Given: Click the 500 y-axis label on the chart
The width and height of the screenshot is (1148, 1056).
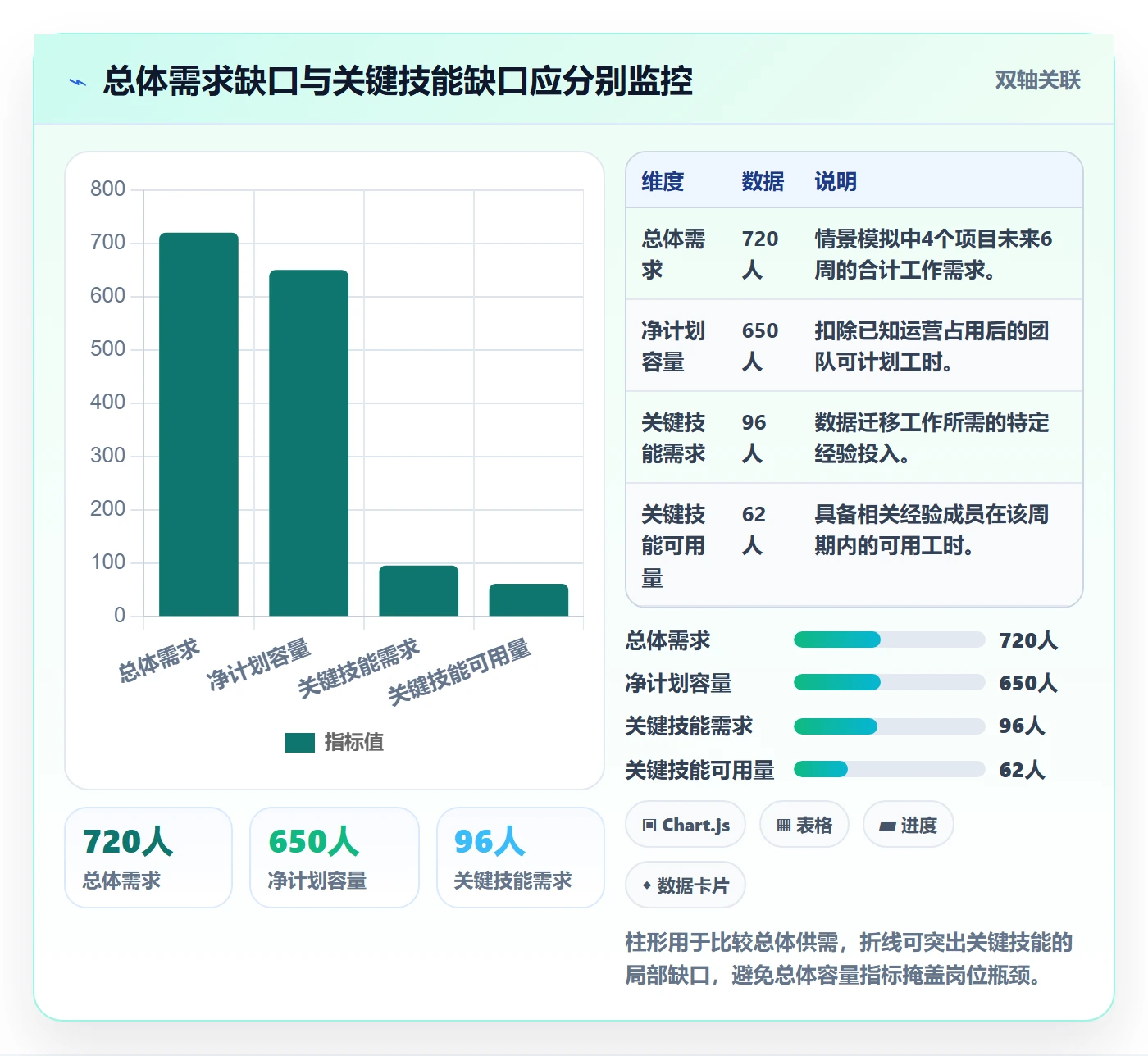Looking at the screenshot, I should pos(107,349).
